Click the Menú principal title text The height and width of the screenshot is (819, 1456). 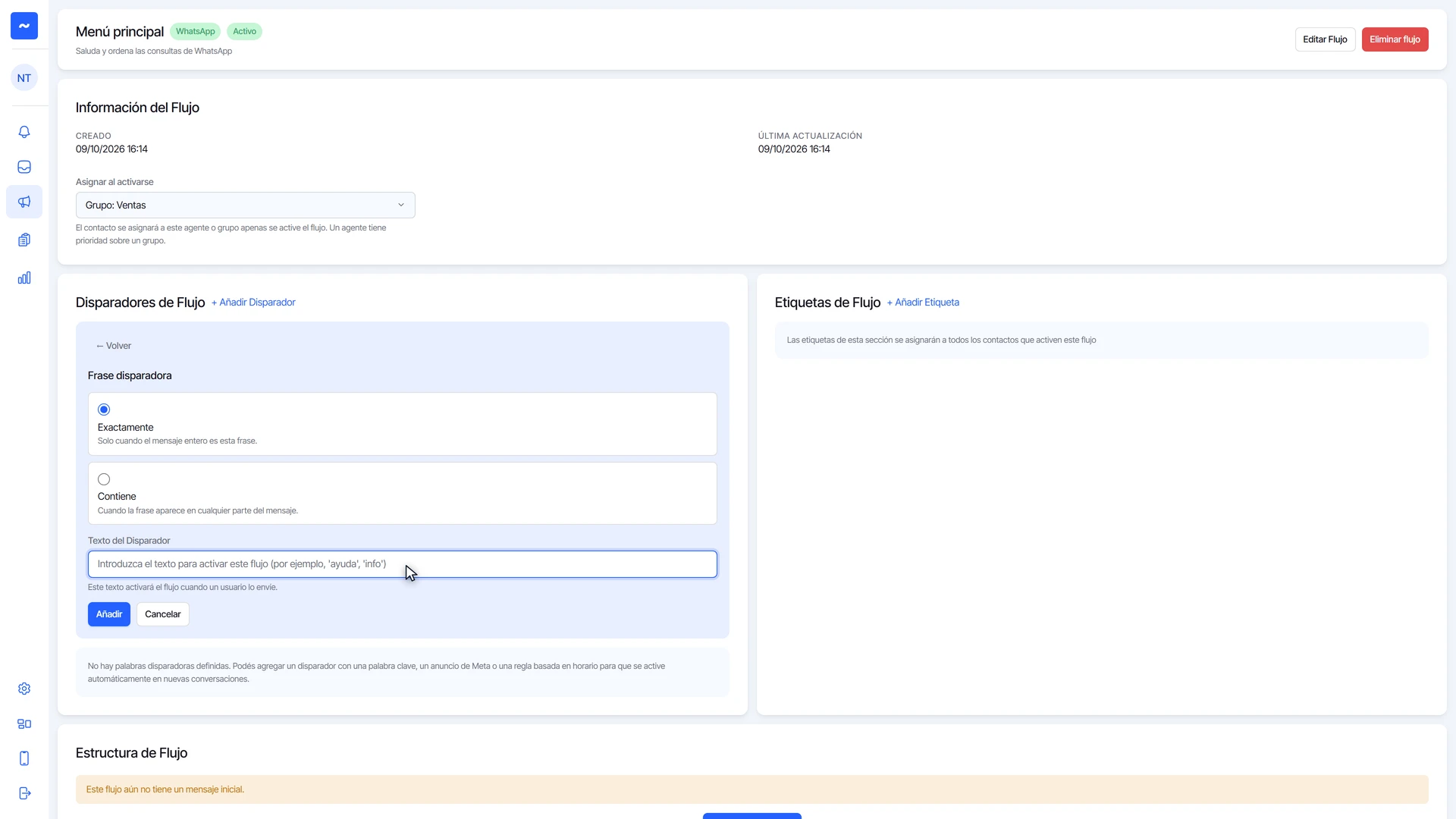[120, 32]
